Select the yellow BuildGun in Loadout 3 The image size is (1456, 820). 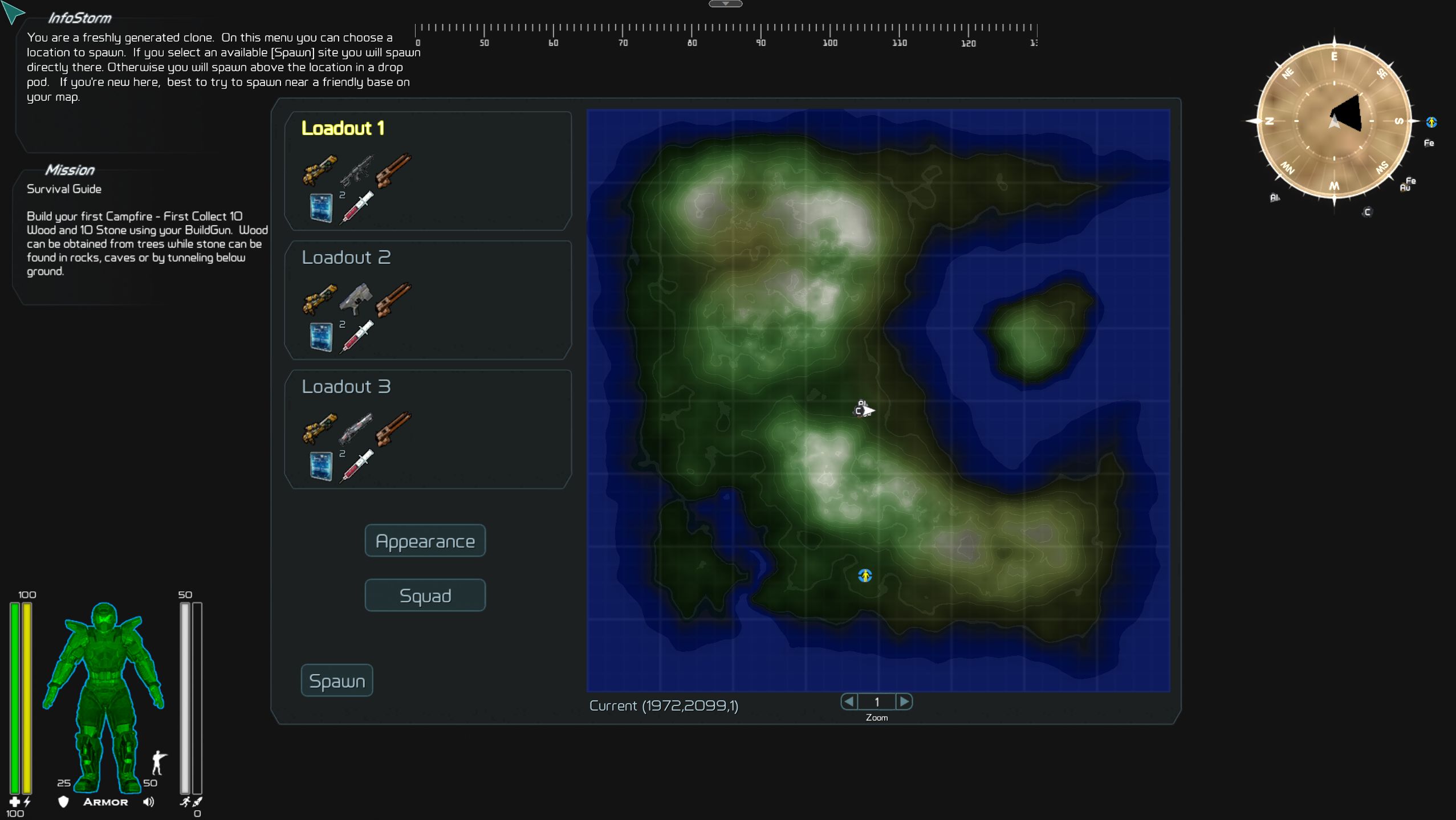(x=320, y=429)
